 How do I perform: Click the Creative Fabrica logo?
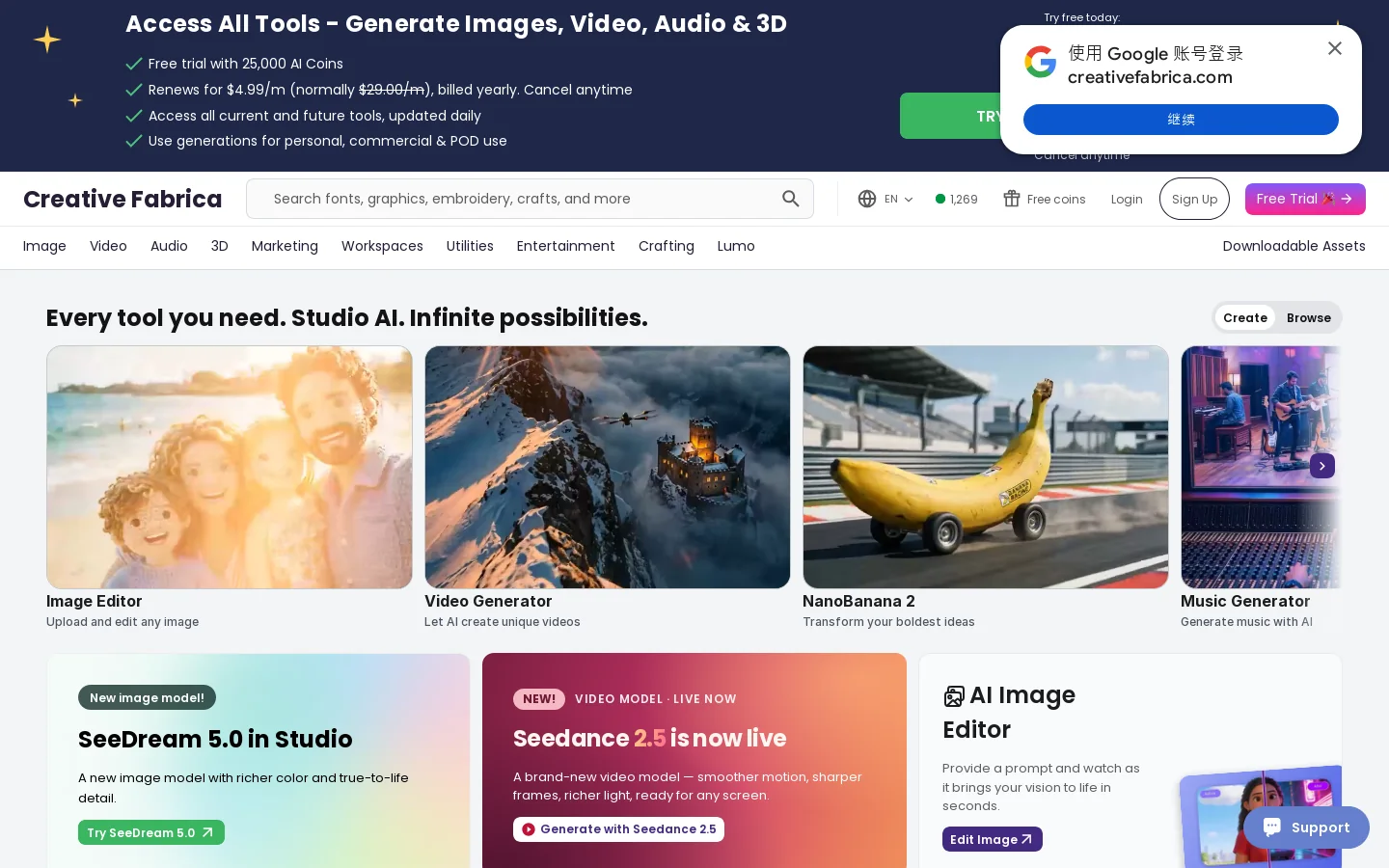click(x=123, y=199)
